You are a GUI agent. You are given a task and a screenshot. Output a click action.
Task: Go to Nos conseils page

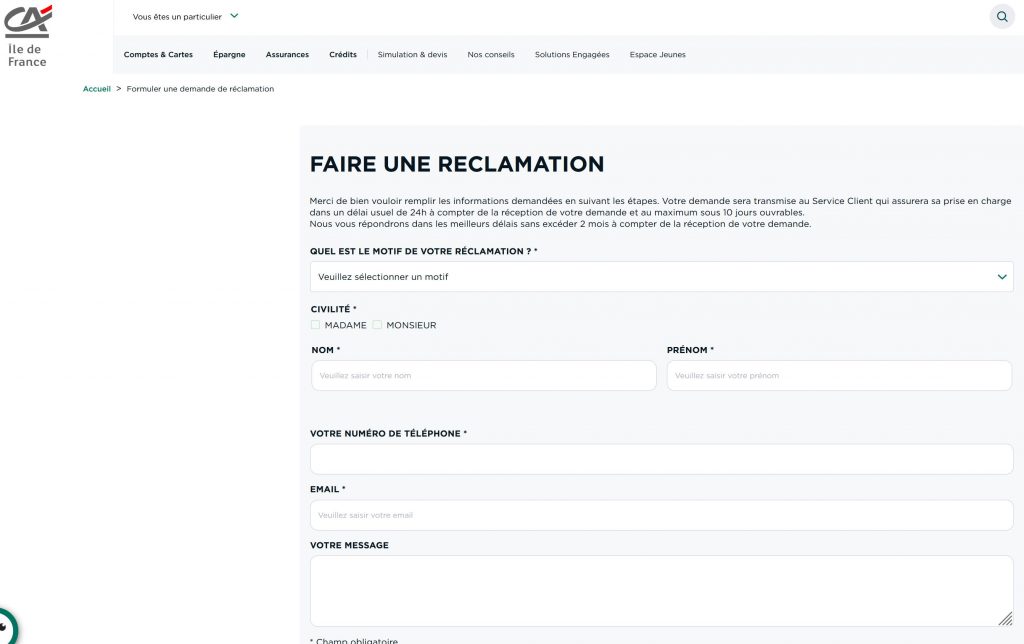(491, 55)
